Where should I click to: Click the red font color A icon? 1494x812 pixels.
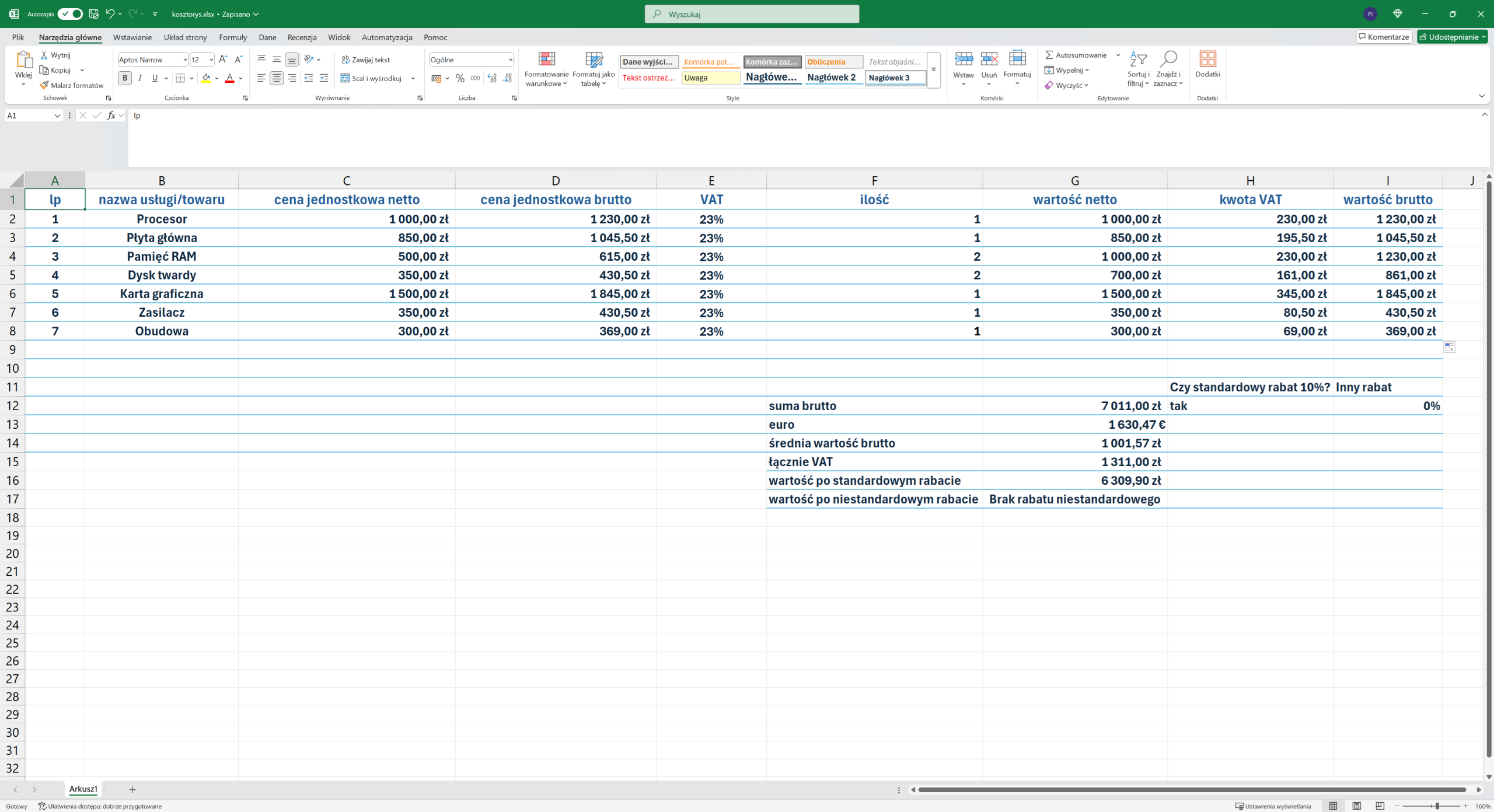pos(229,78)
